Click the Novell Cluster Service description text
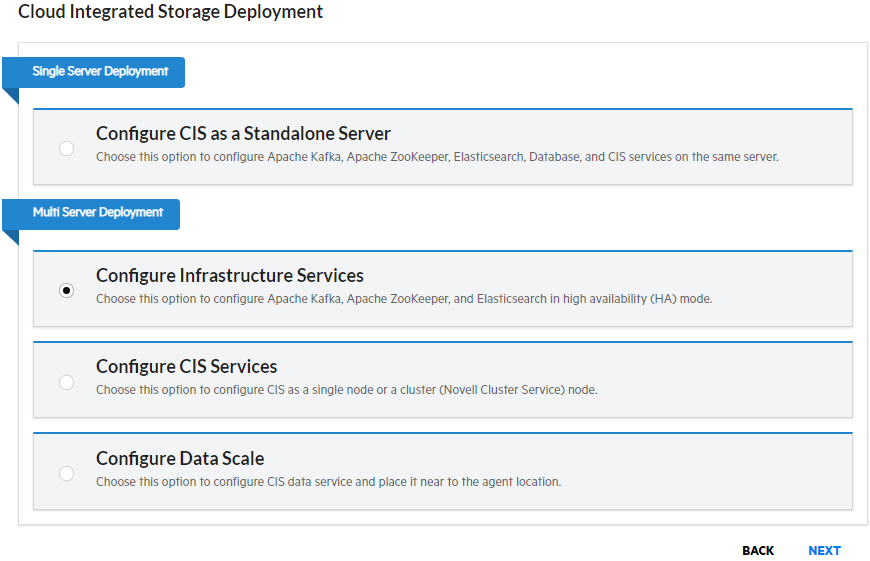 point(346,390)
